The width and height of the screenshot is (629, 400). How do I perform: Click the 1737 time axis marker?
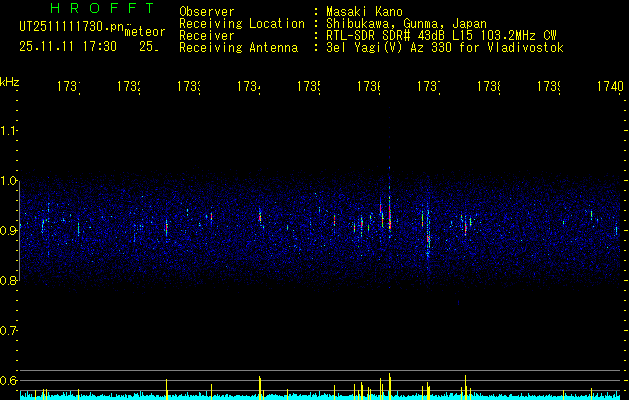(x=429, y=86)
